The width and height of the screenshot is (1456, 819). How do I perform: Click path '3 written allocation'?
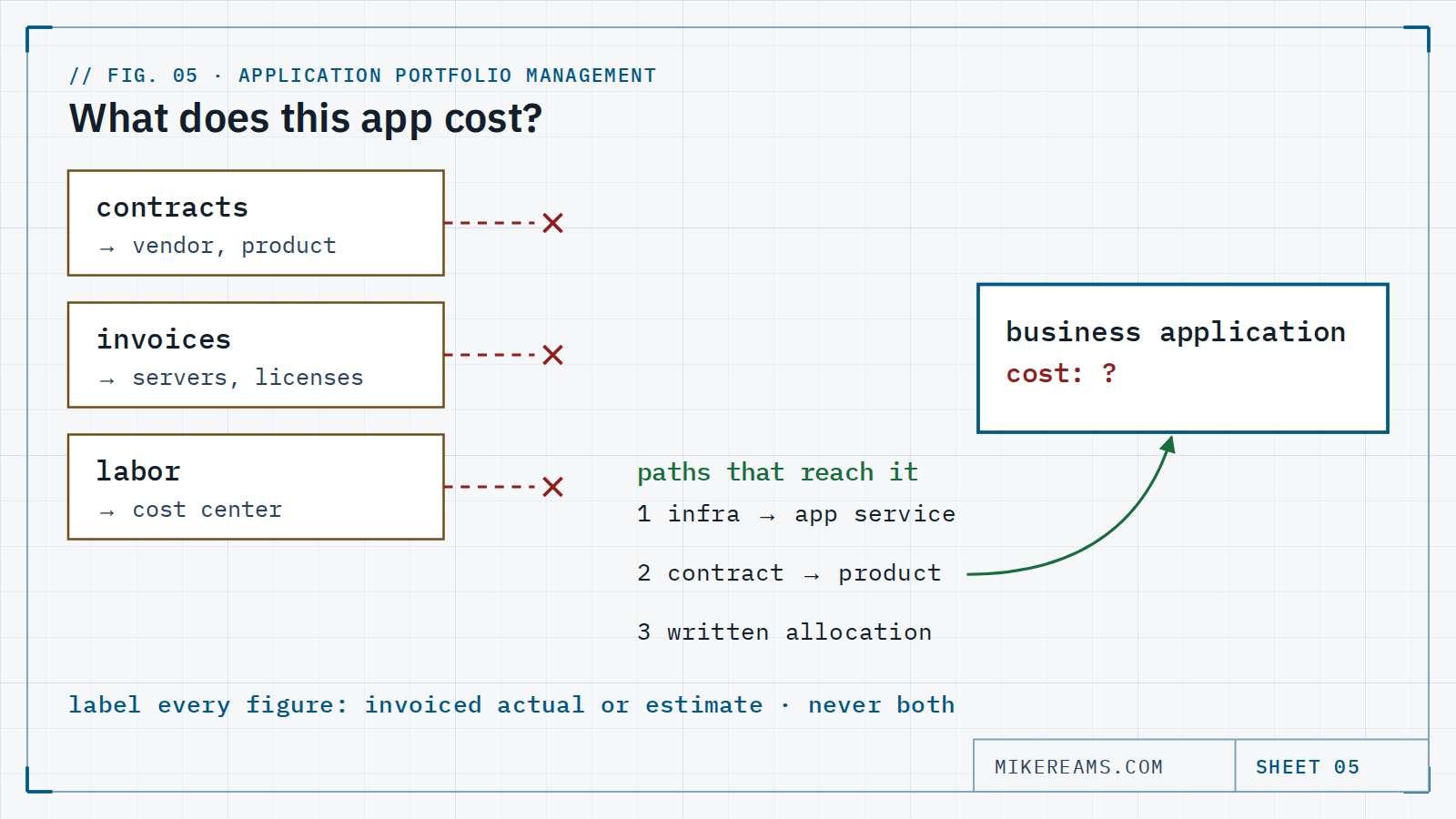pyautogui.click(x=784, y=632)
